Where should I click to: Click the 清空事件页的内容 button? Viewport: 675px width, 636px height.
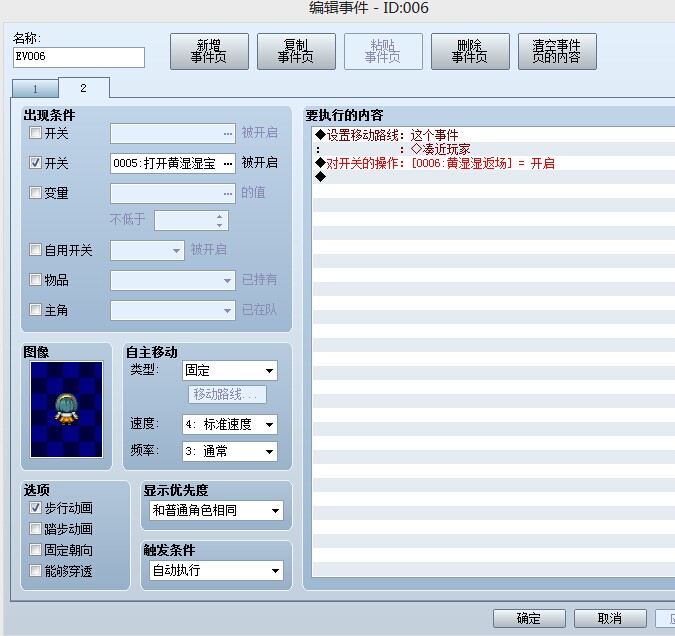click(557, 51)
